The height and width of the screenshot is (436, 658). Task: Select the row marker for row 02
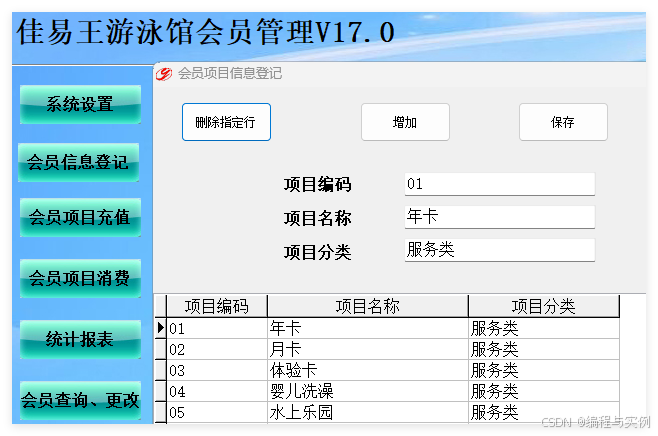pos(161,349)
